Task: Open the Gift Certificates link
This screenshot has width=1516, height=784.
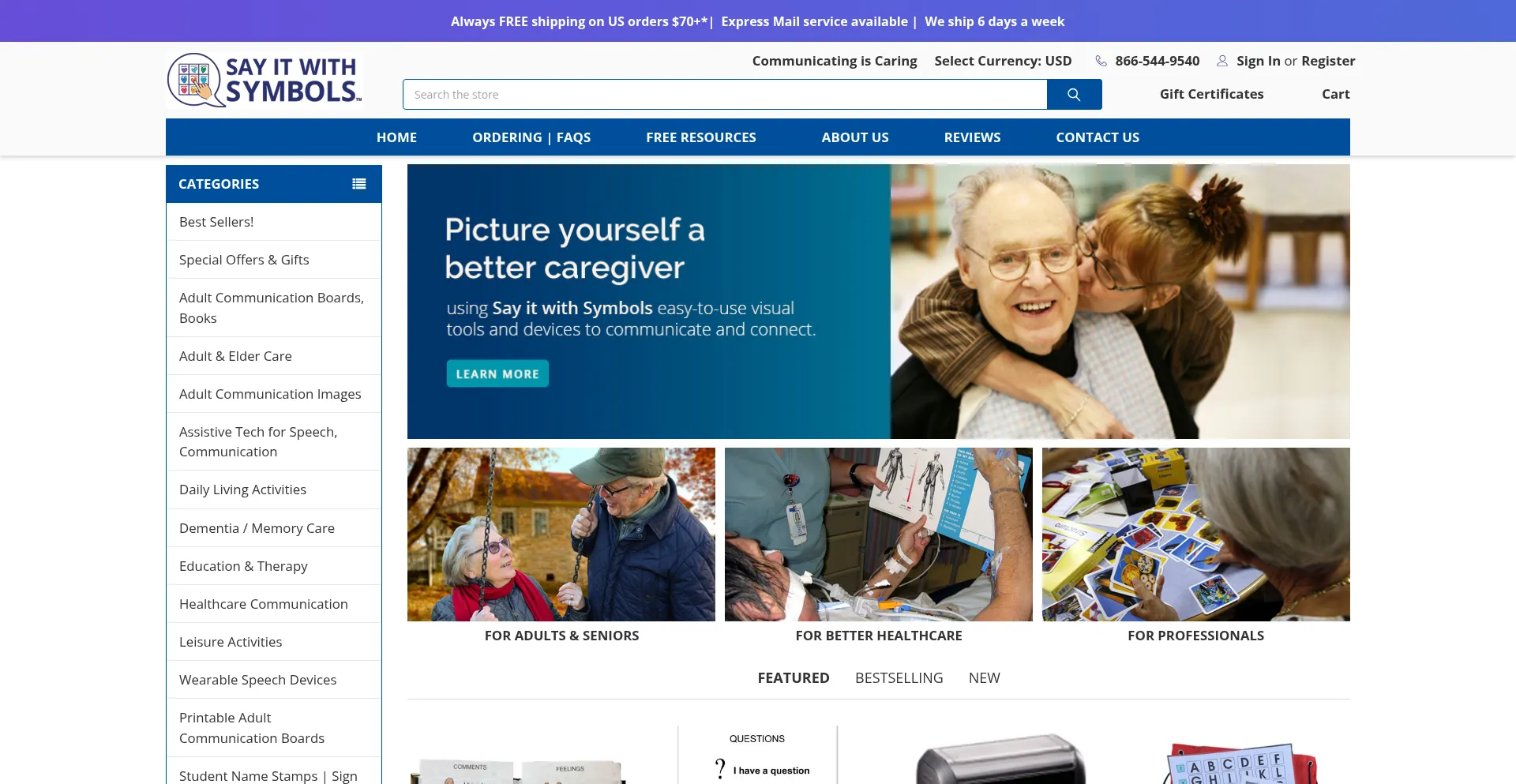Action: [1211, 94]
